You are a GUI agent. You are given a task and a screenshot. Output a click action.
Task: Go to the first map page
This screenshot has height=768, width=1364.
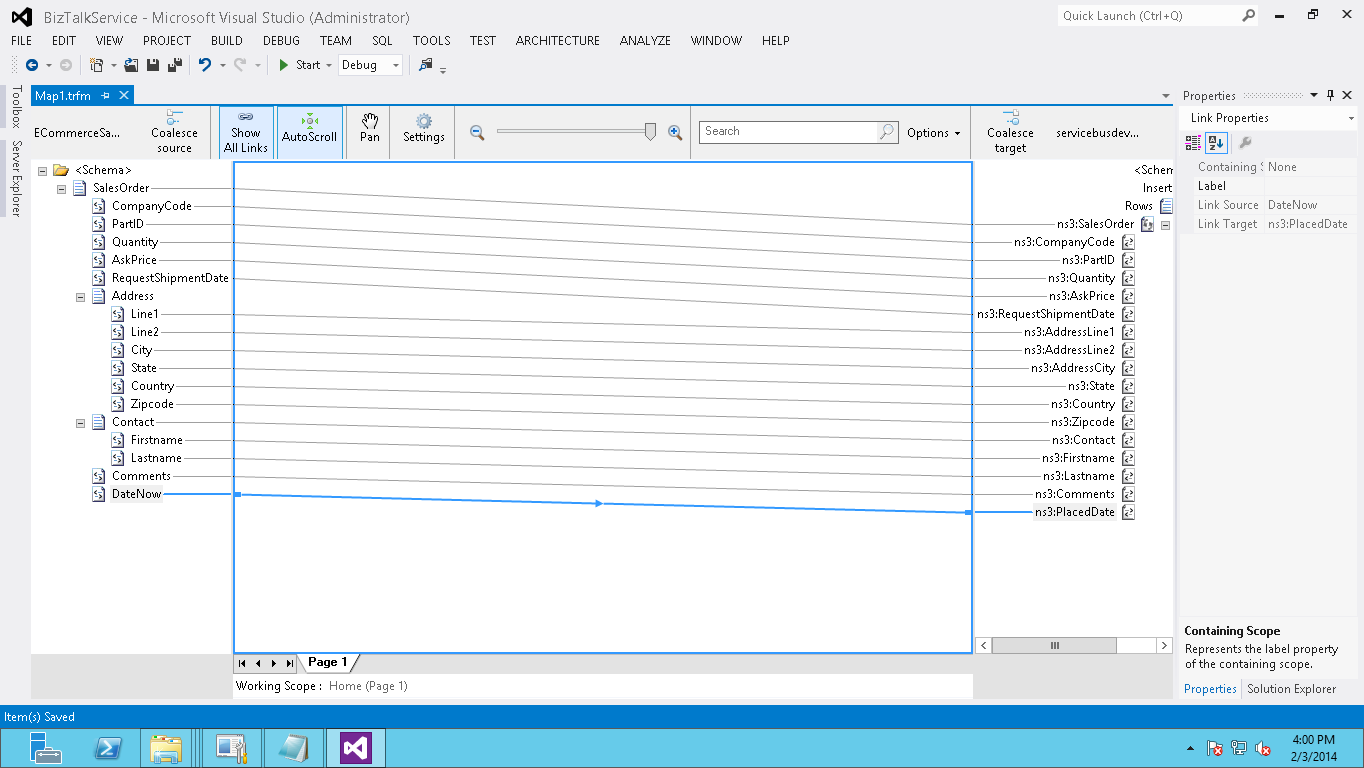242,663
